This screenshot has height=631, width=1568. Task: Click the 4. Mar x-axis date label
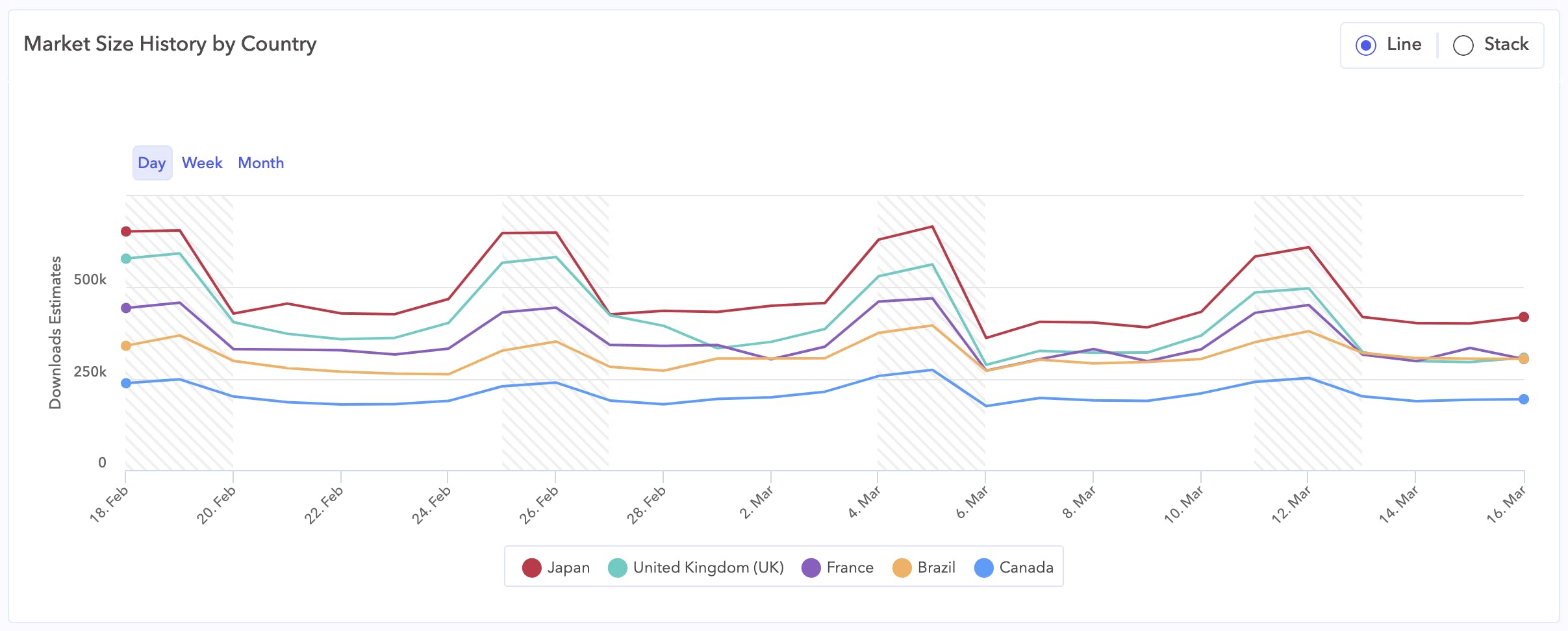865,502
